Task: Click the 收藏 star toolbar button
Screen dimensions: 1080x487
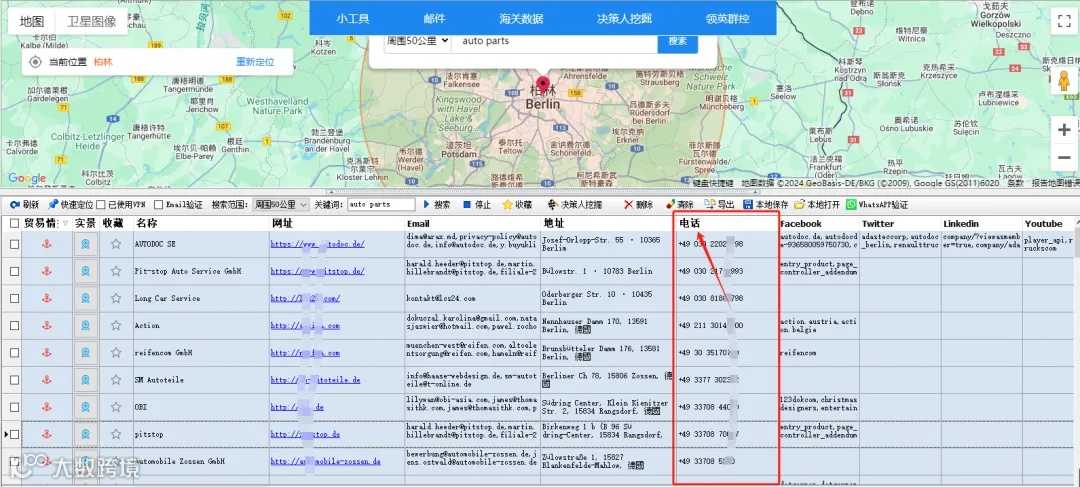Action: 517,205
